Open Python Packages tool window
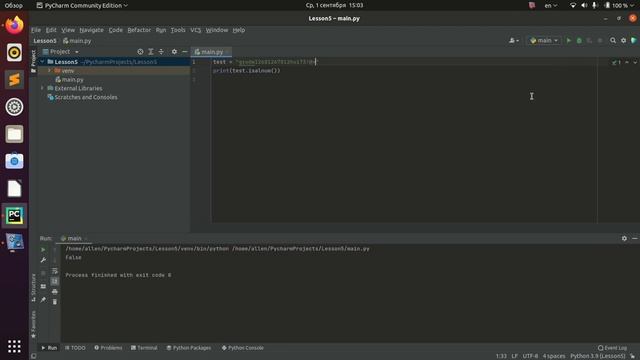Viewport: 640px width, 360px height. (x=189, y=348)
